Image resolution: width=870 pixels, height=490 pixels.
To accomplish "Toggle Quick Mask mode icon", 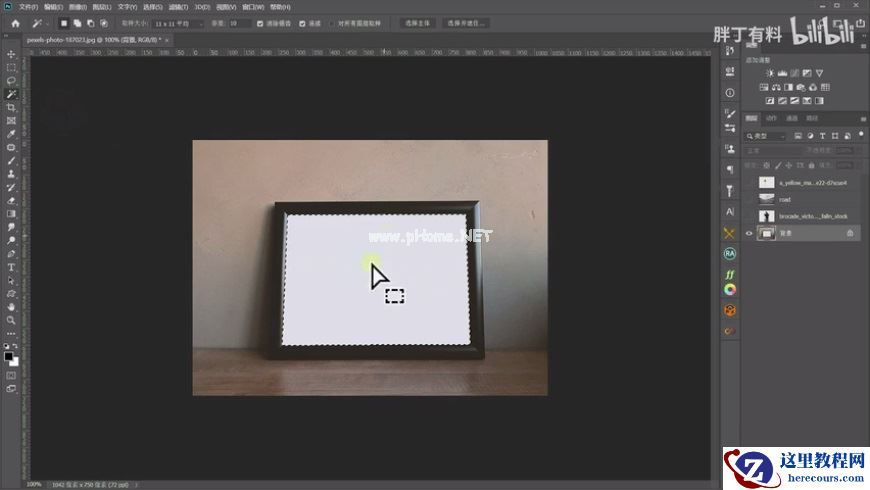I will click(x=11, y=376).
